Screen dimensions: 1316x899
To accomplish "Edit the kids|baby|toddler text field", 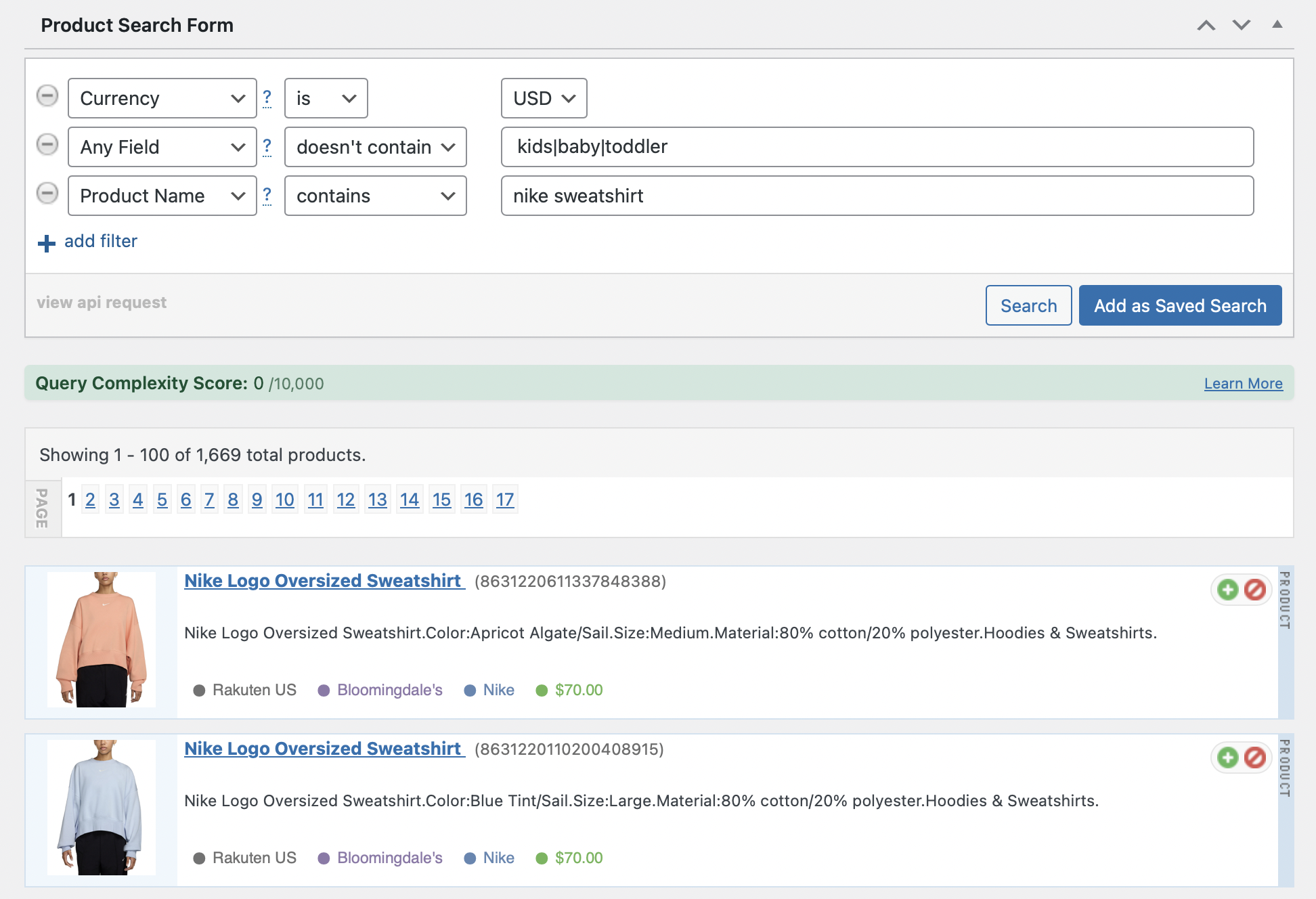I will point(877,147).
